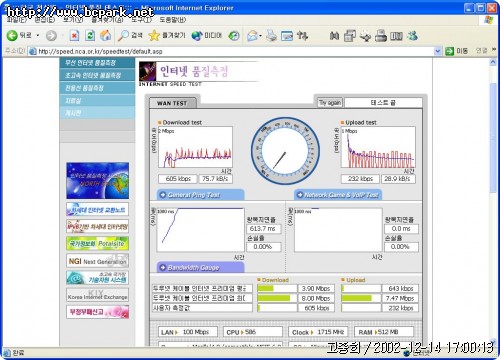The width and height of the screenshot is (500, 360).
Task: Select the WAN TEST tab
Action: coord(173,103)
